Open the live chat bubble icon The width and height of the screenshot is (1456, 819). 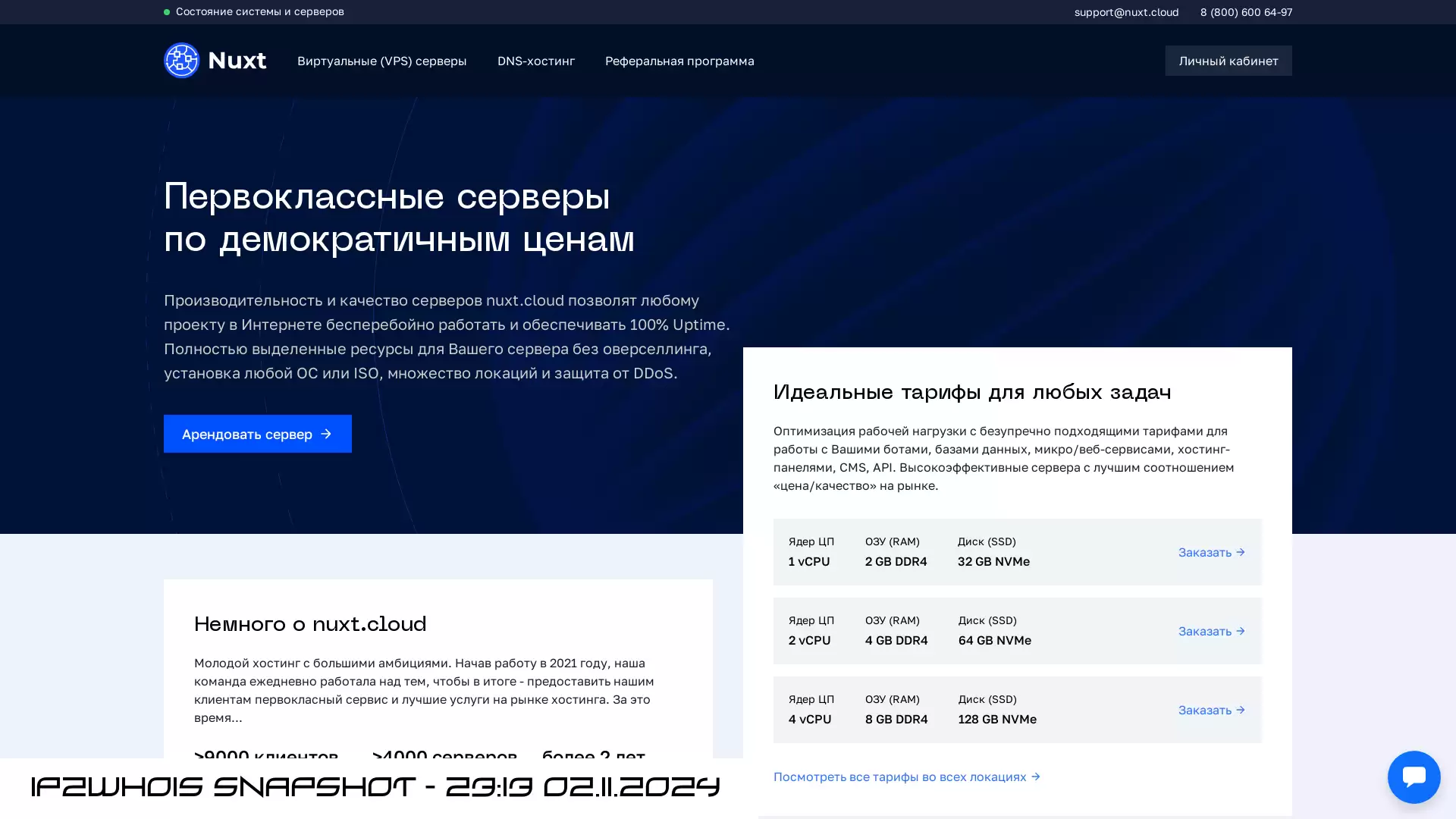click(x=1414, y=777)
